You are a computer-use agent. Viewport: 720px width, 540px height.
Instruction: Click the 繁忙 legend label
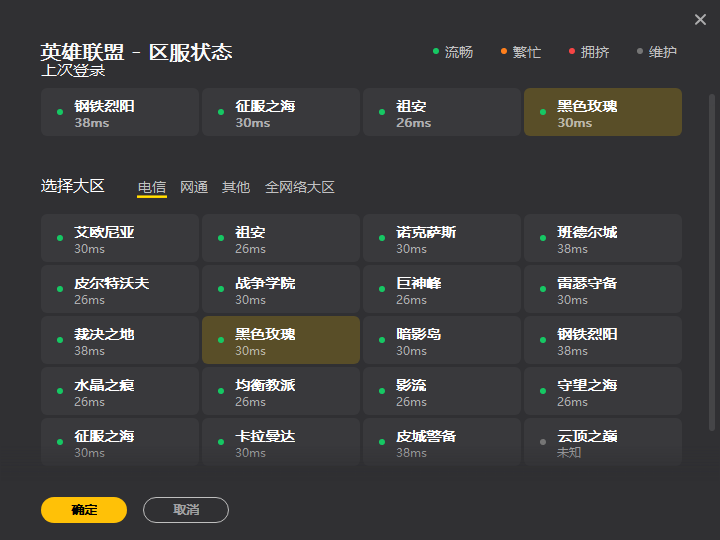click(x=527, y=52)
